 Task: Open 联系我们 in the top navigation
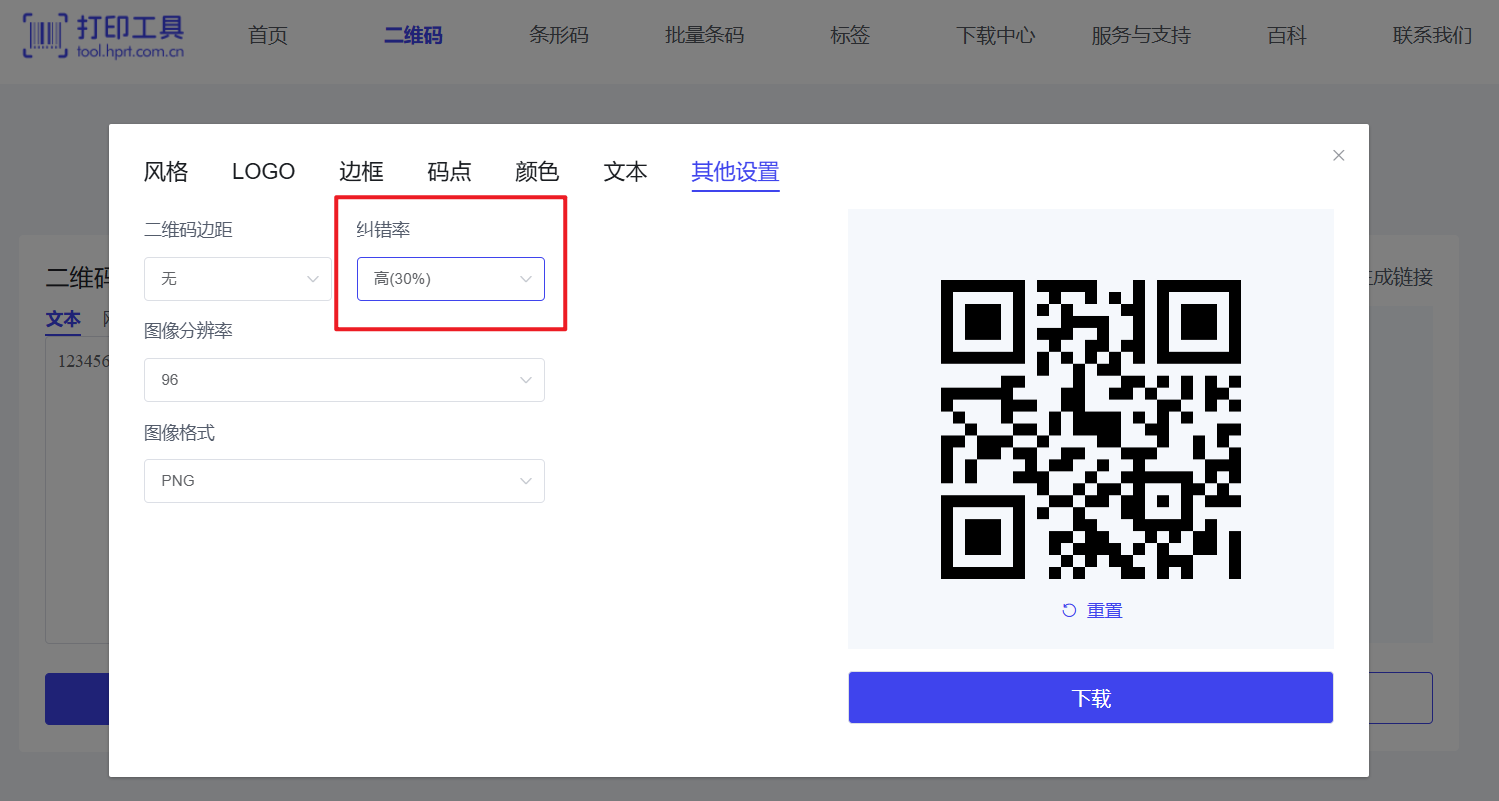pyautogui.click(x=1432, y=36)
